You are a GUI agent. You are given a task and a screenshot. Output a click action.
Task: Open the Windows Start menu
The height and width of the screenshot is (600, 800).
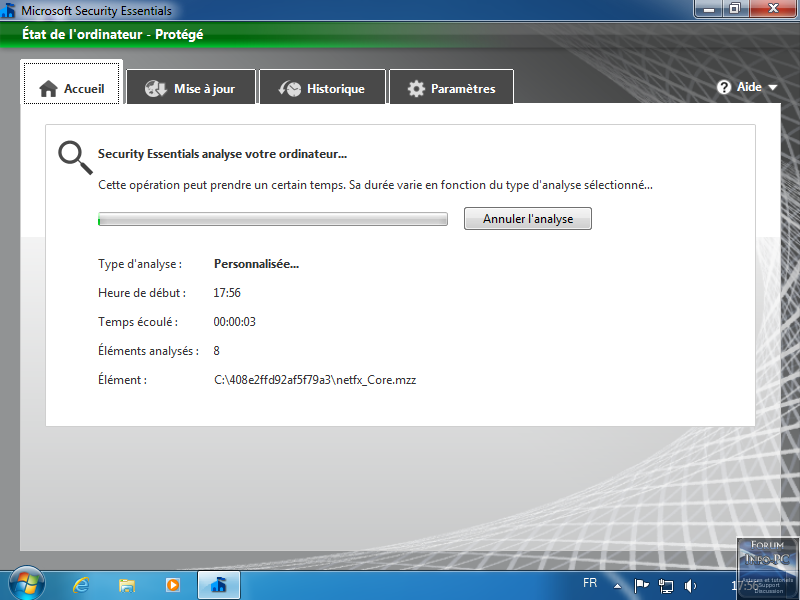point(26,584)
